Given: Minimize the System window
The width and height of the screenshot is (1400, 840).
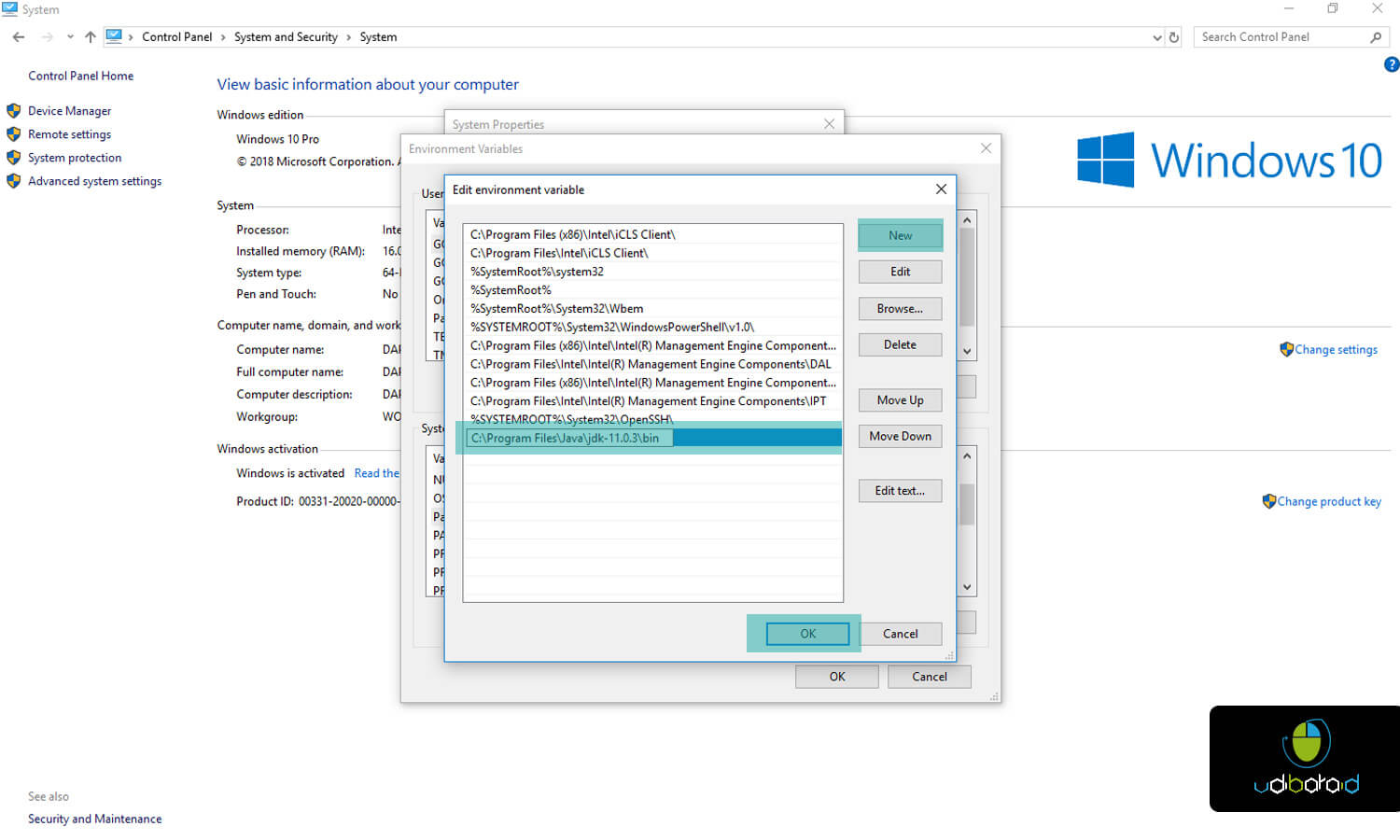Looking at the screenshot, I should click(1289, 8).
